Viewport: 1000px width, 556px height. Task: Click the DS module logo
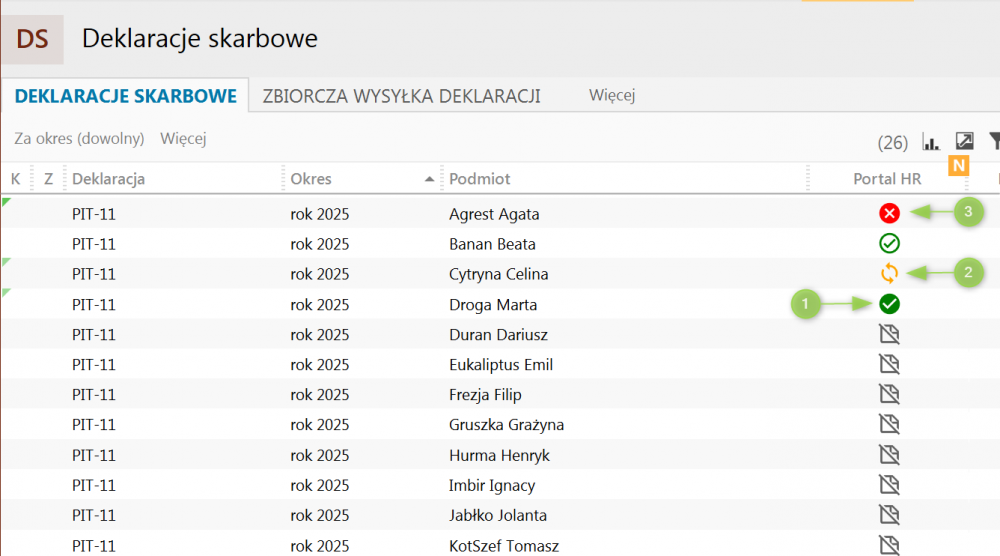(32, 40)
